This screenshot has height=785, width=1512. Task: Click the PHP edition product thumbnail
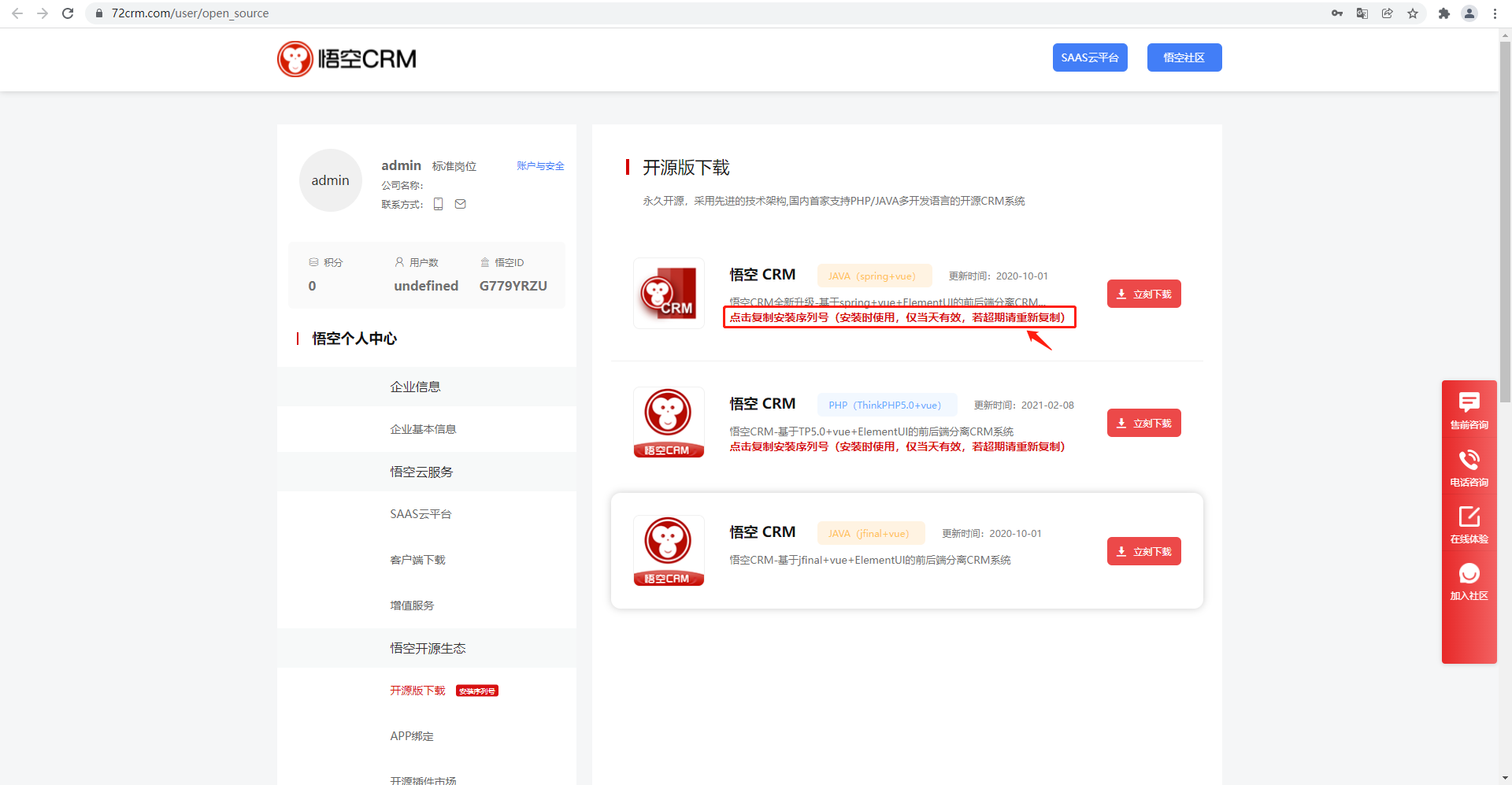click(x=669, y=422)
